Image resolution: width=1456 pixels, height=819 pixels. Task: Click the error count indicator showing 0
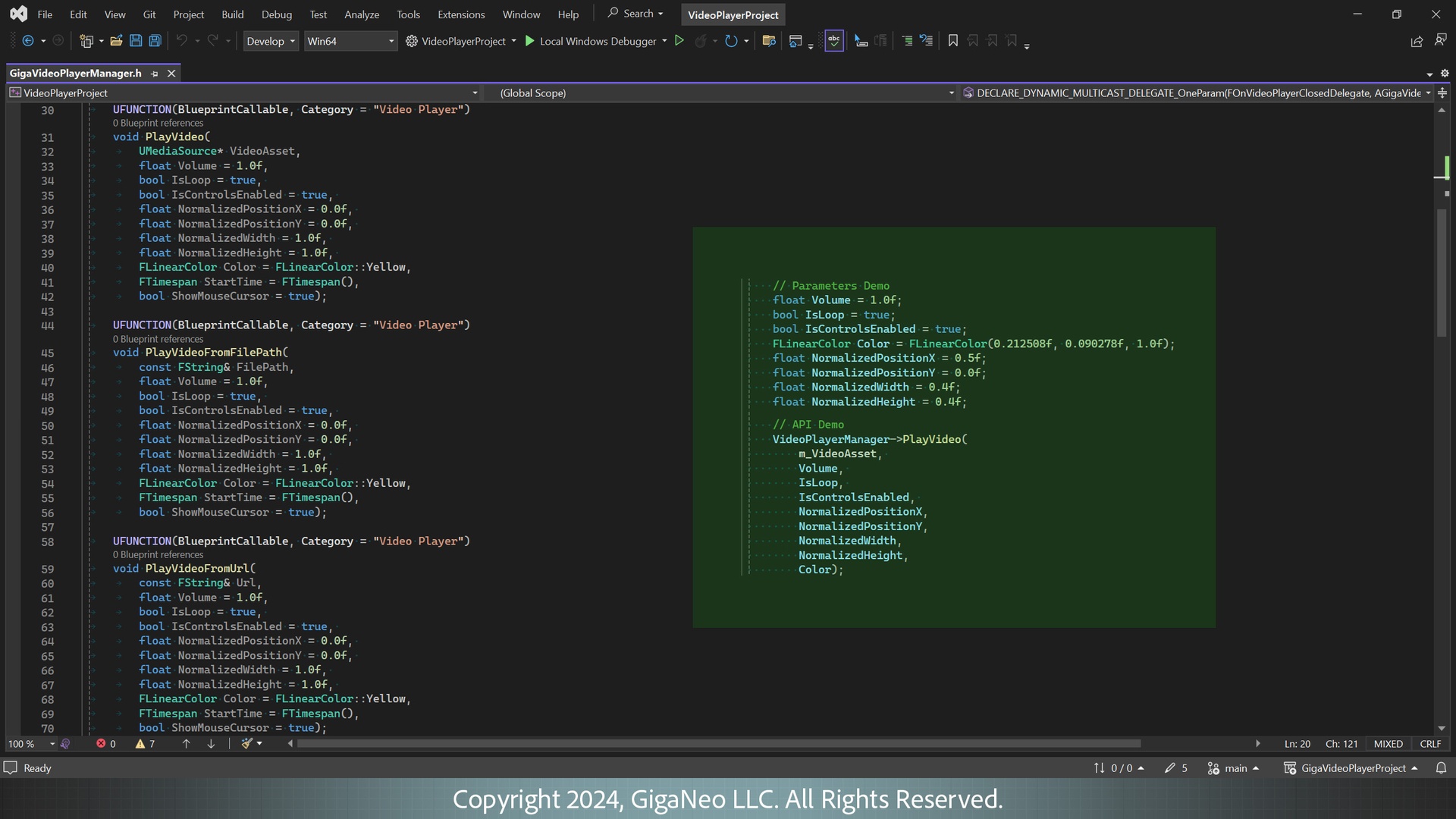(106, 744)
